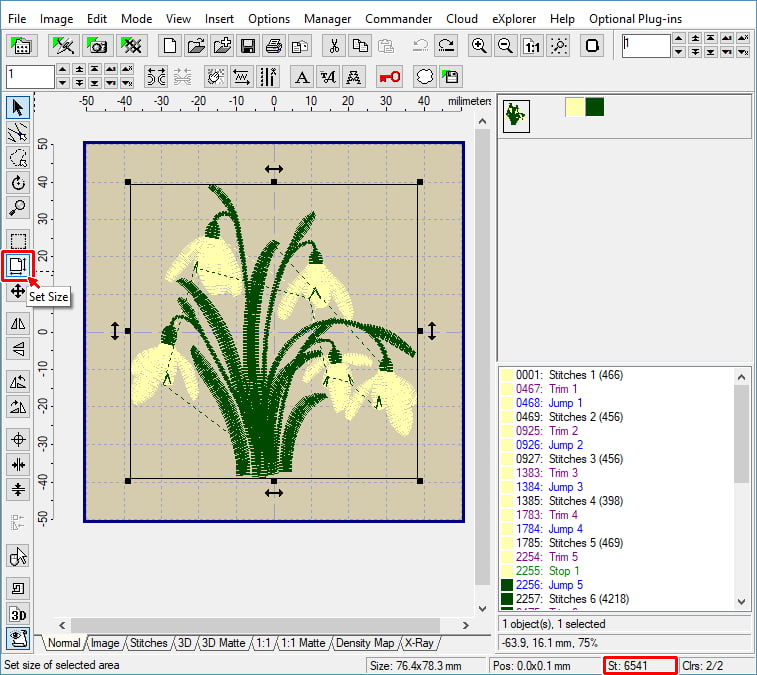Click the Cut scissors icon
Viewport: 757px width, 675px height.
(x=335, y=46)
